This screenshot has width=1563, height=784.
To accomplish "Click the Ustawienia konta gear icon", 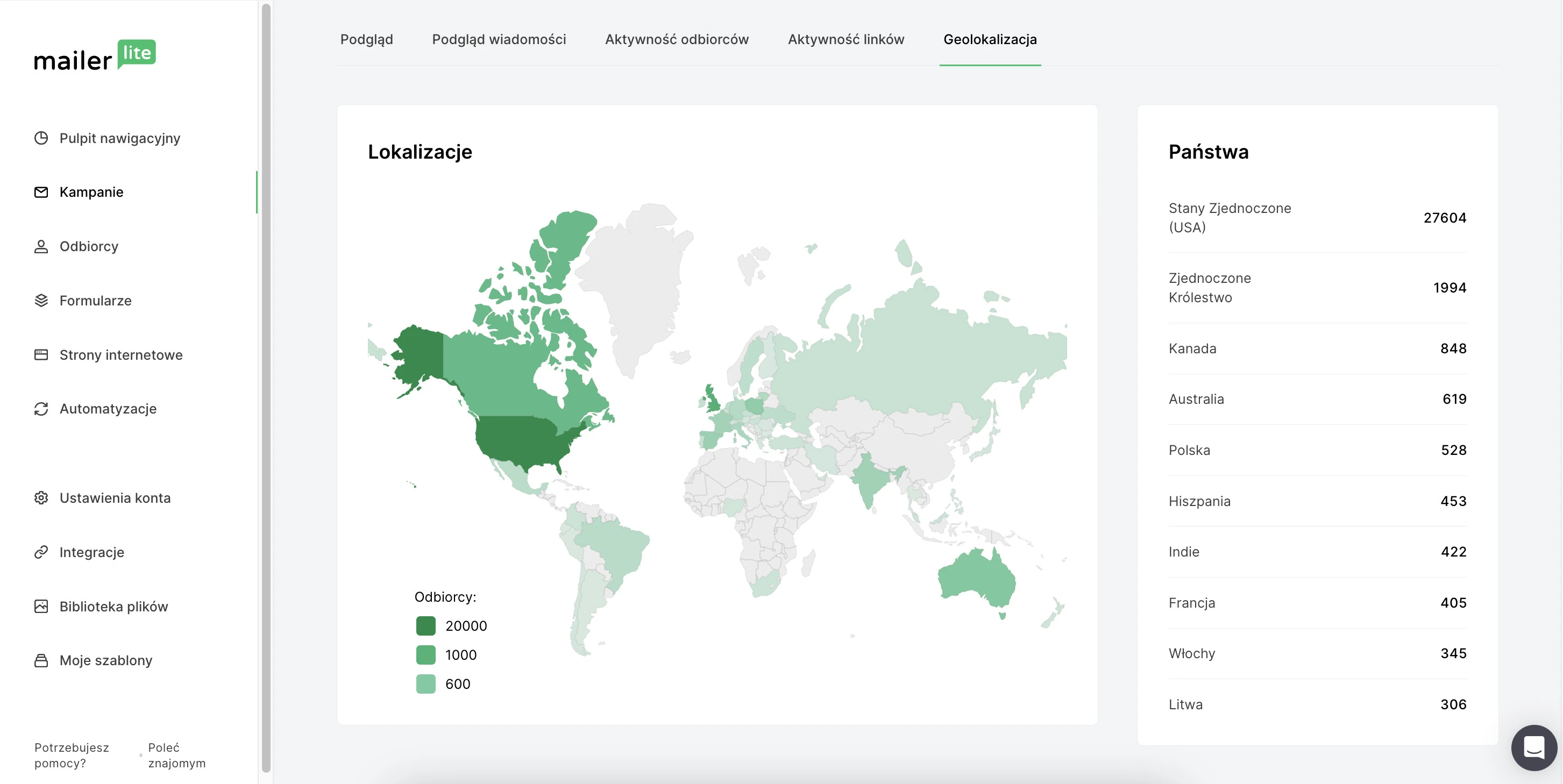I will pos(41,498).
